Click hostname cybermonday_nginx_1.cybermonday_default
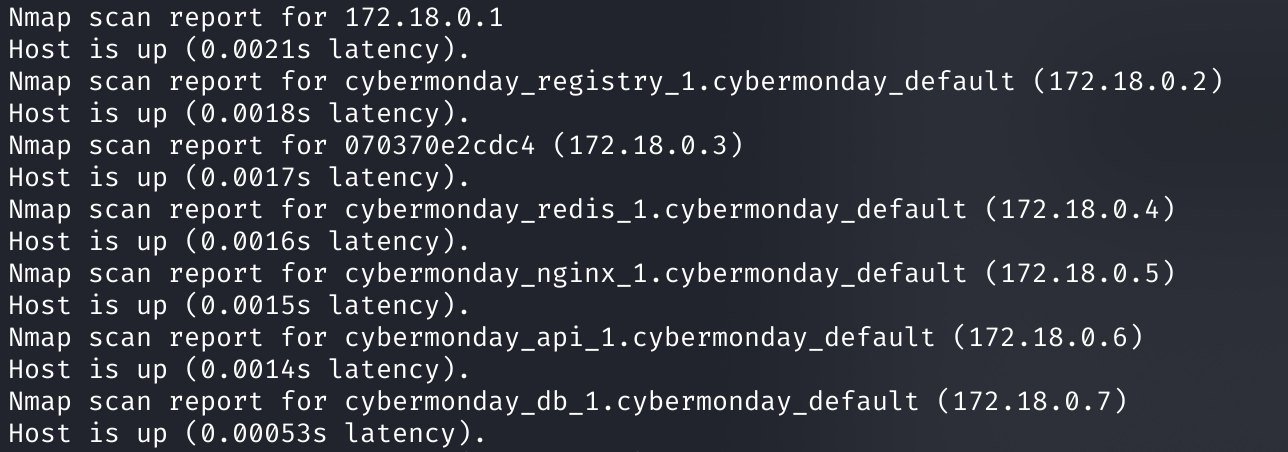This screenshot has height=452, width=1288. tap(656, 274)
